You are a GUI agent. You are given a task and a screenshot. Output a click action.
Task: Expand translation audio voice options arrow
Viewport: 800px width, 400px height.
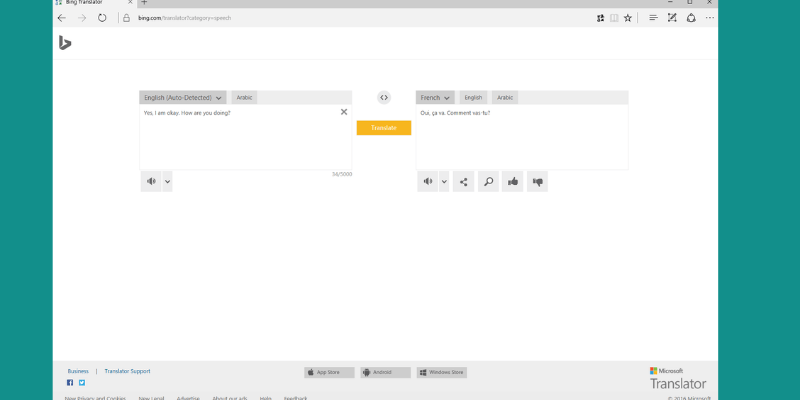coord(444,182)
